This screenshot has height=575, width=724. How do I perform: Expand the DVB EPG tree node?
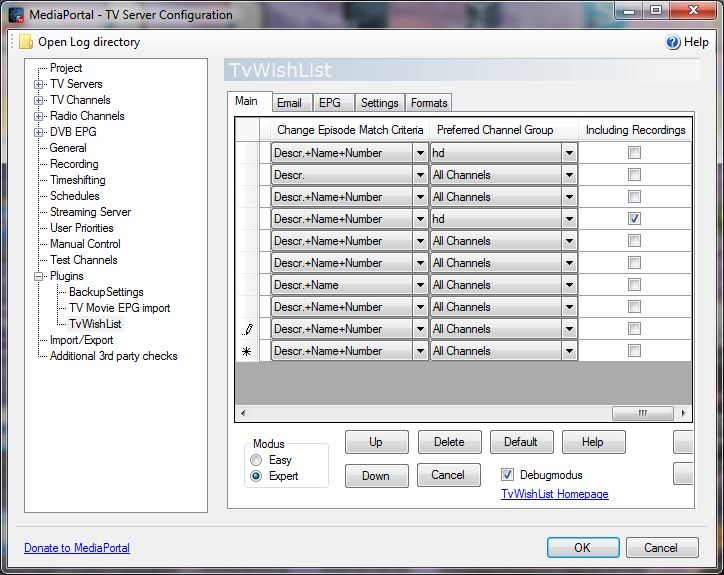point(38,133)
